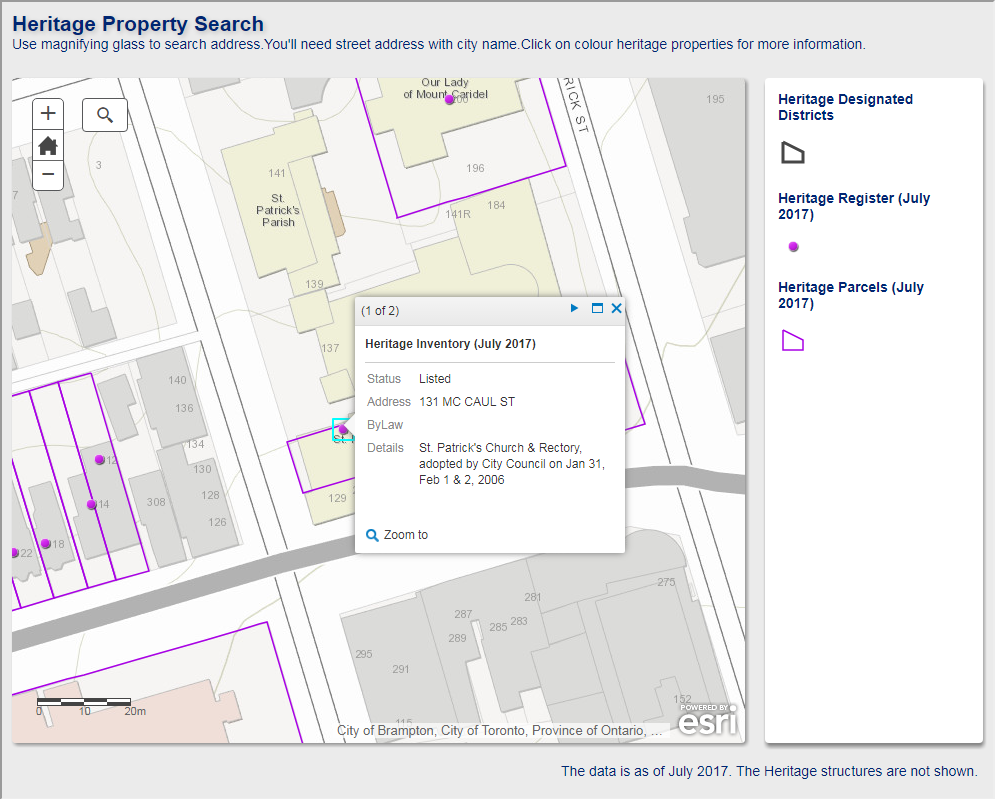Image resolution: width=995 pixels, height=799 pixels.
Task: Click the St. Patrick's Parish building label
Action: point(278,210)
